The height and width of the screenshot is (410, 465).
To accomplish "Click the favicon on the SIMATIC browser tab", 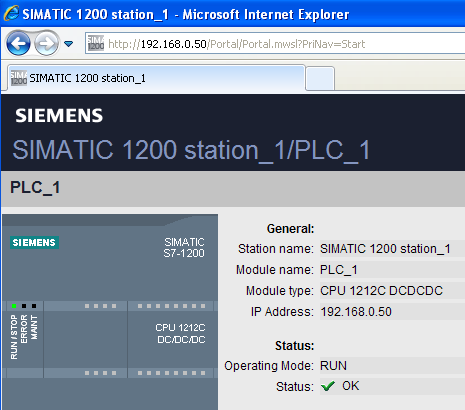I will click(19, 78).
